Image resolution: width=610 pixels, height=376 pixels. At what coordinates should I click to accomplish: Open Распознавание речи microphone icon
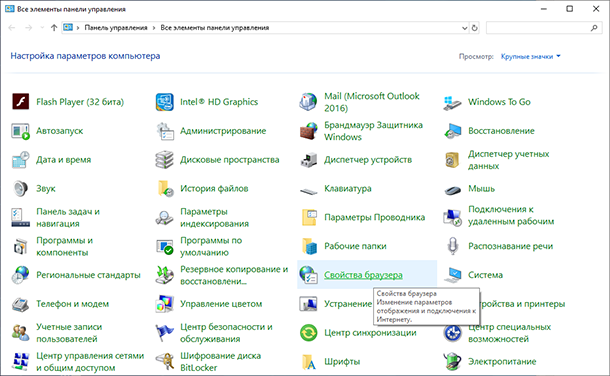(452, 246)
